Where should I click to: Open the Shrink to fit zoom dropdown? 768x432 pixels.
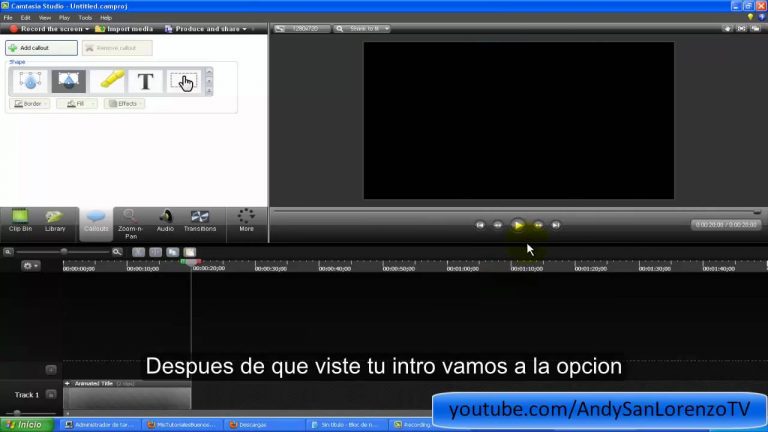click(362, 29)
